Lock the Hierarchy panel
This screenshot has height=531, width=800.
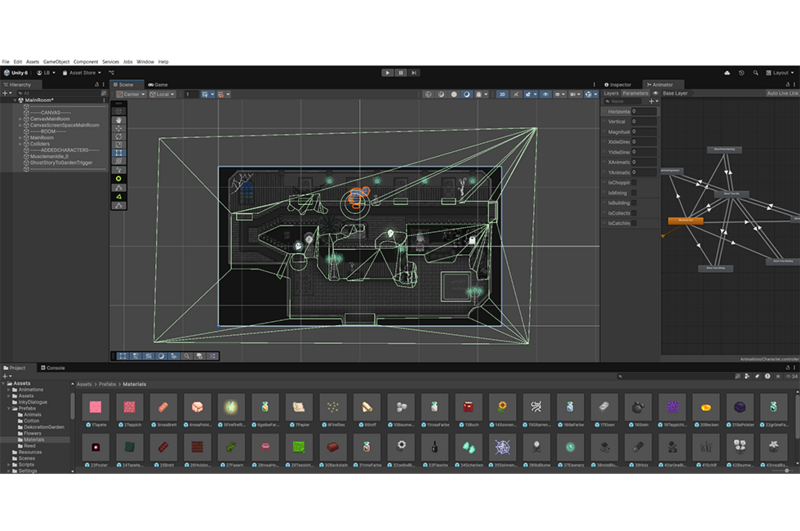tap(97, 85)
